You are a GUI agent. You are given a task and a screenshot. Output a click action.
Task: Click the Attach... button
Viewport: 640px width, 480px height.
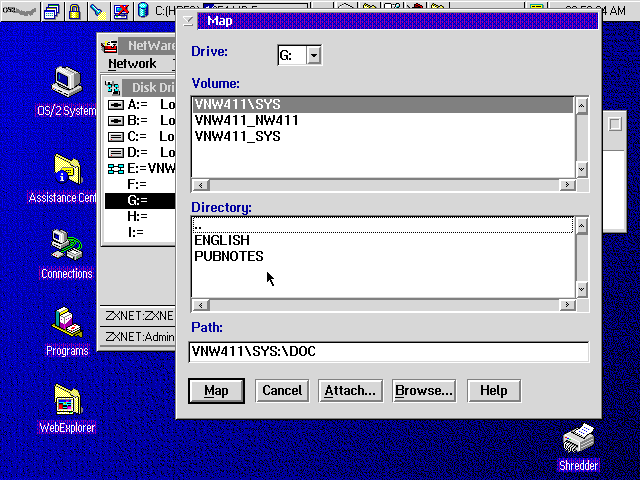click(x=350, y=391)
